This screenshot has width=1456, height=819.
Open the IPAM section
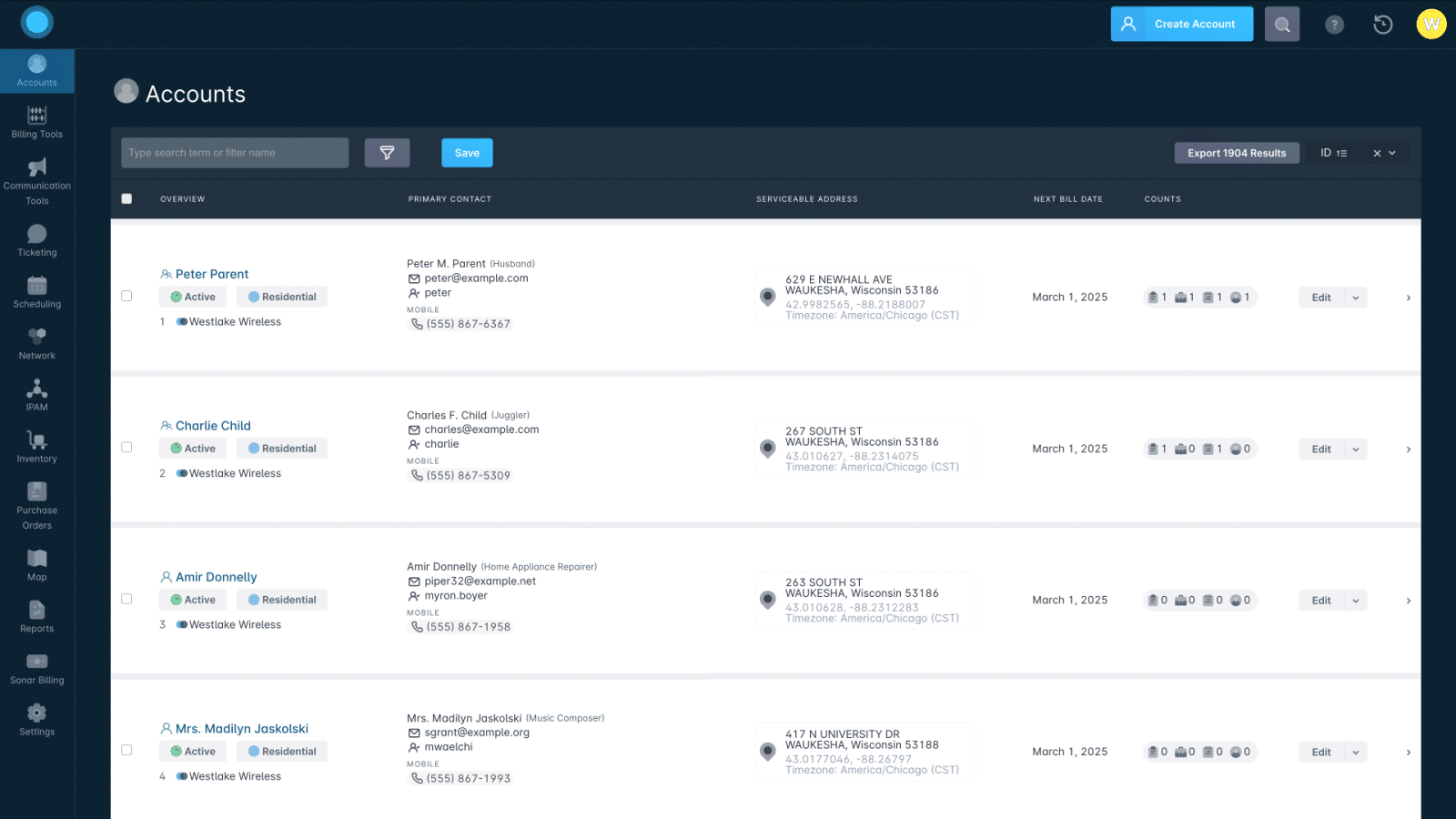(36, 394)
